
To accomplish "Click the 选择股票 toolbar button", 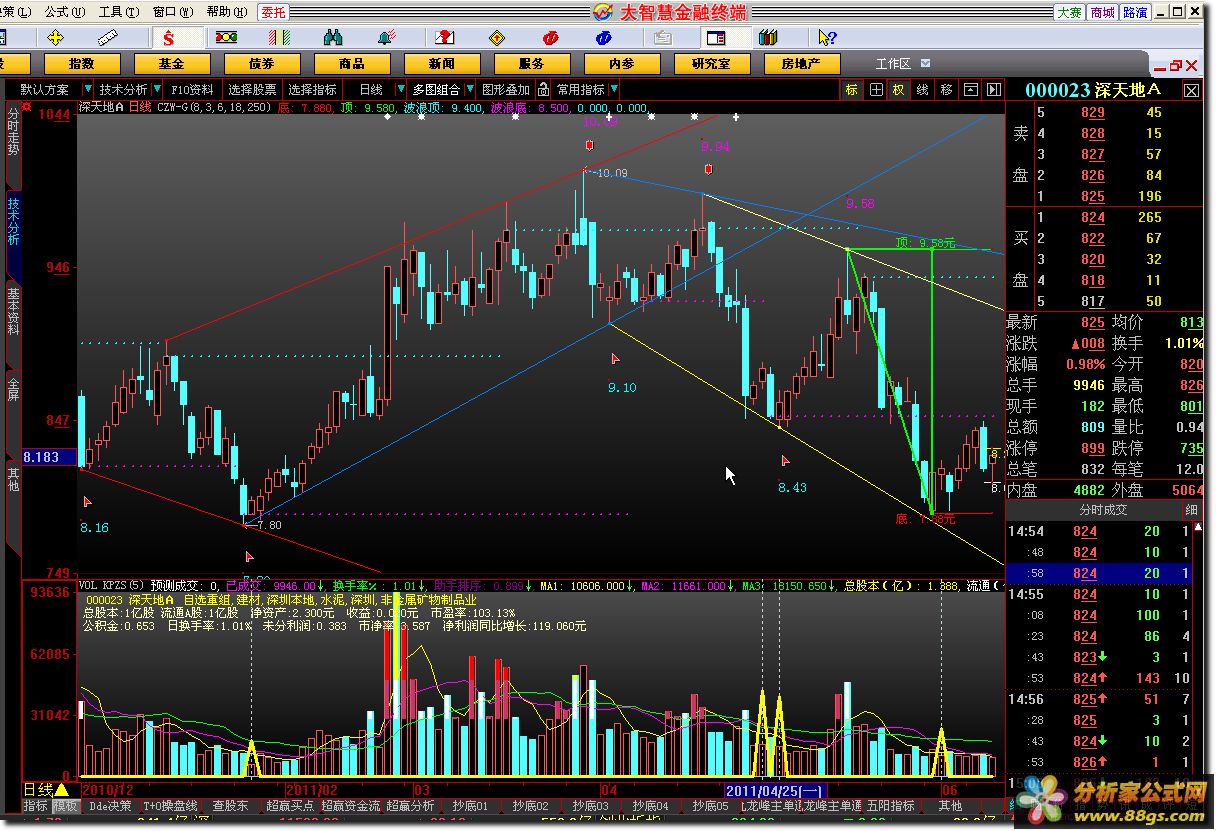I will coord(252,90).
